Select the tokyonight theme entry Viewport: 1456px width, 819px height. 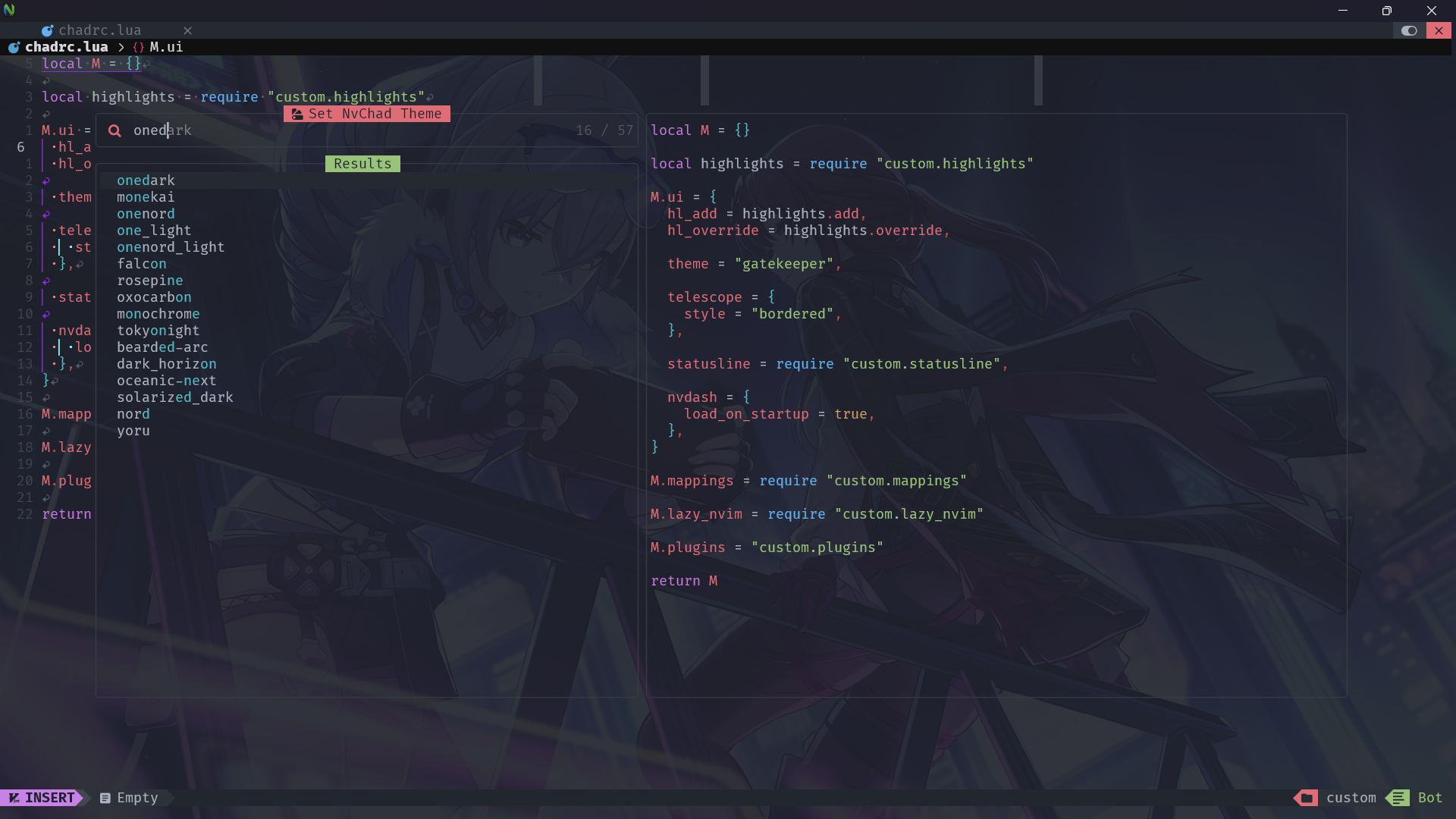pos(158,331)
